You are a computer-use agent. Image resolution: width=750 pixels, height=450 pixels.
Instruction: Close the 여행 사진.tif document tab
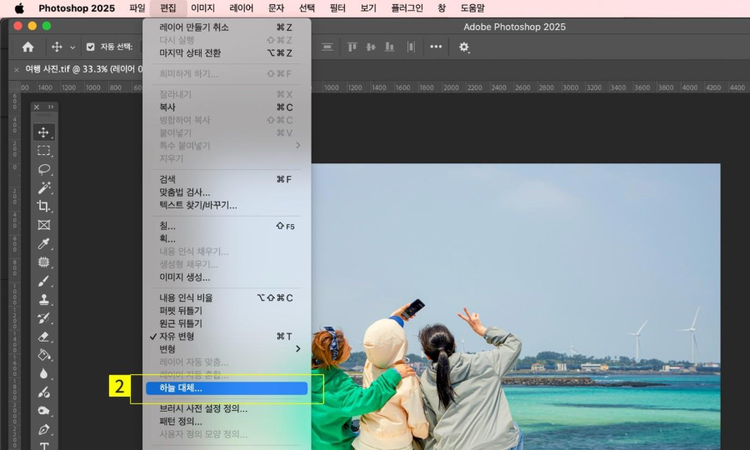(x=16, y=70)
